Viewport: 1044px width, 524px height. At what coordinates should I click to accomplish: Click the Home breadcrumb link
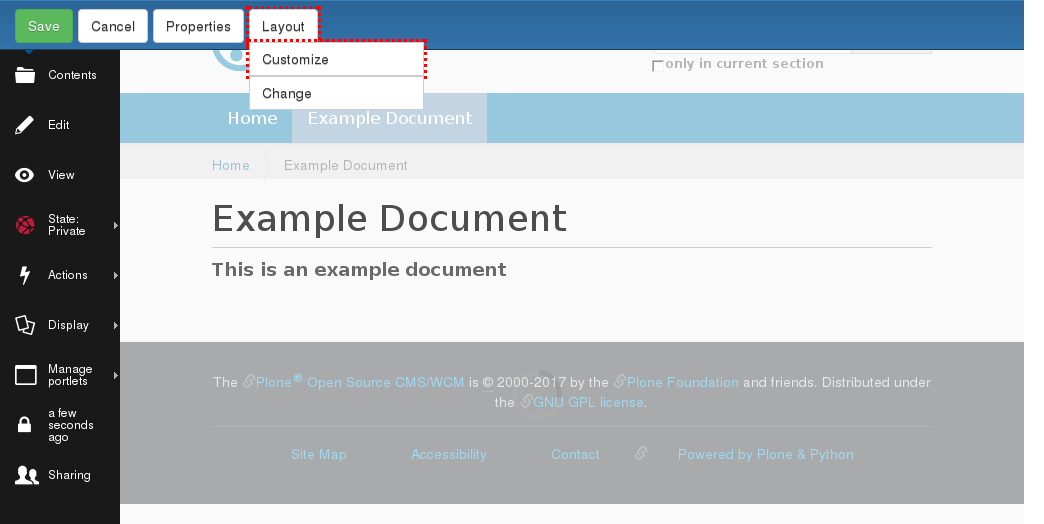pos(230,165)
